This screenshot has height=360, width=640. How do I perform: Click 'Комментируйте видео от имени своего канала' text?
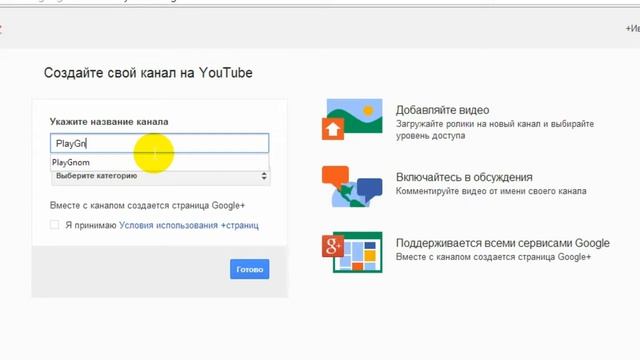click(x=491, y=191)
